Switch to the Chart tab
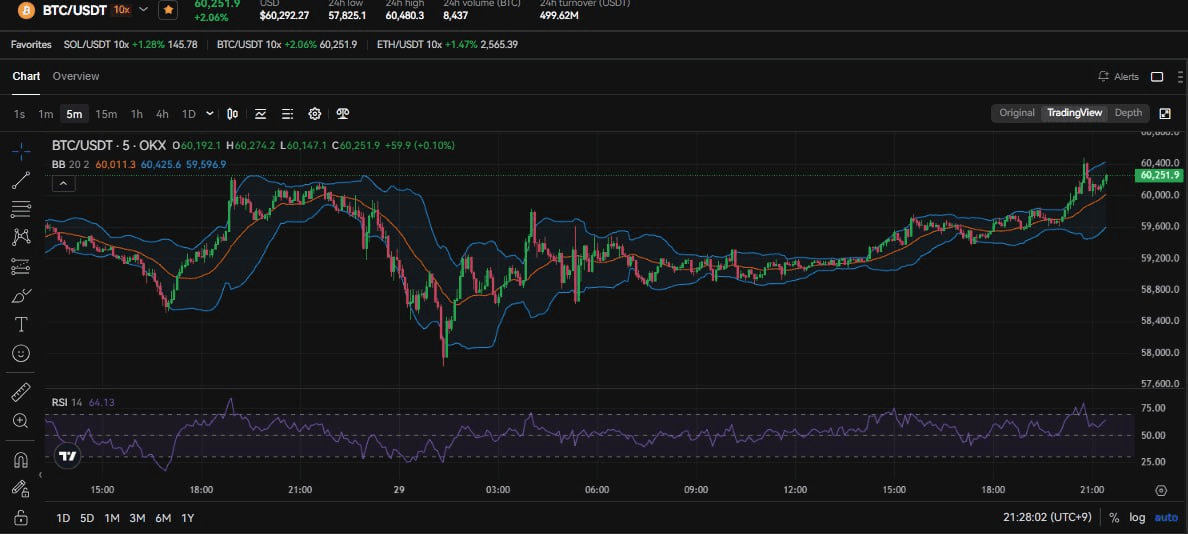 click(26, 77)
